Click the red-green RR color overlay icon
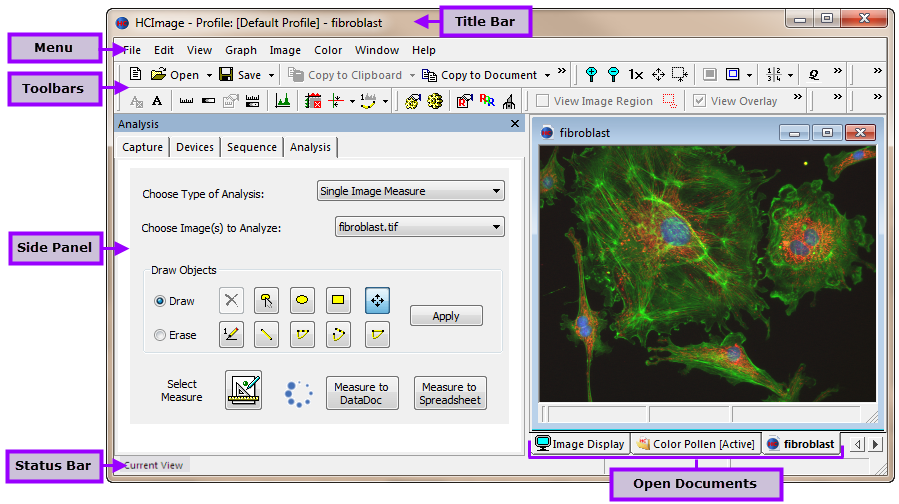Screen dimensions: 899x504 487,101
